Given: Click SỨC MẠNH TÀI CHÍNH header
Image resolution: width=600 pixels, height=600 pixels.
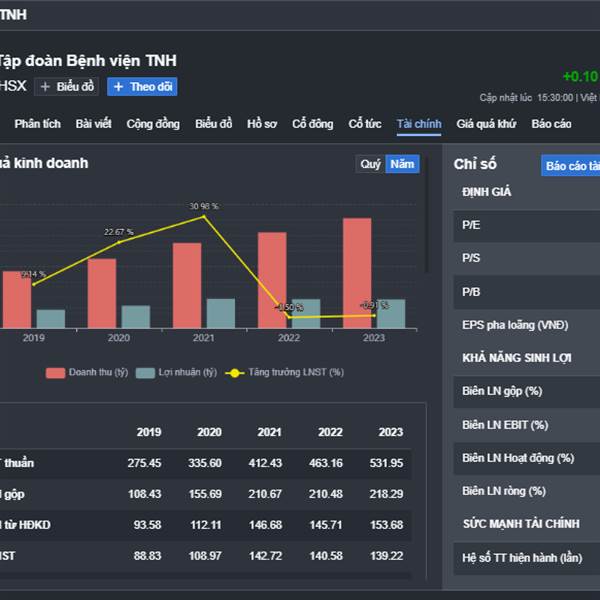Looking at the screenshot, I should 521,524.
